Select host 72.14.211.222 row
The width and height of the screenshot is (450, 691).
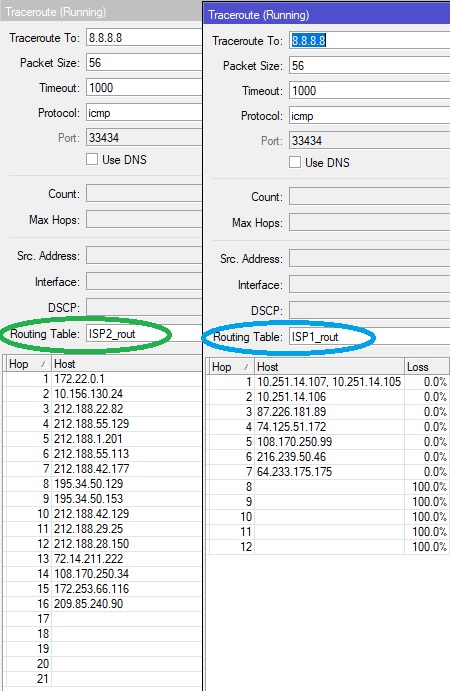pos(102,558)
